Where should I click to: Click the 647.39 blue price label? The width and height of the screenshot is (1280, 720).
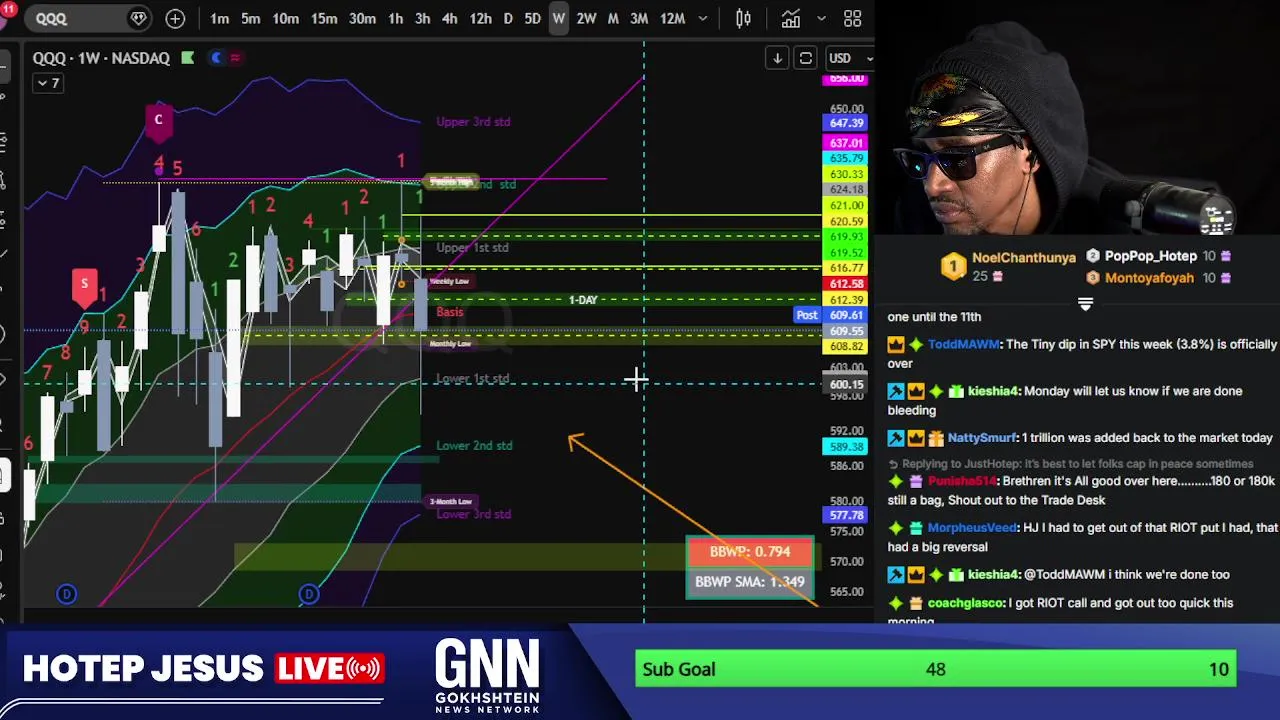846,123
